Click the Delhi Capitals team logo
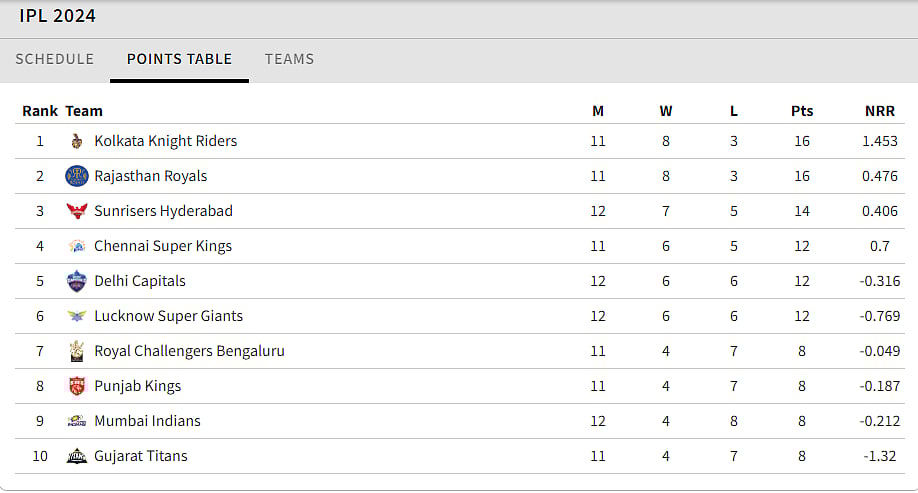 [x=77, y=281]
